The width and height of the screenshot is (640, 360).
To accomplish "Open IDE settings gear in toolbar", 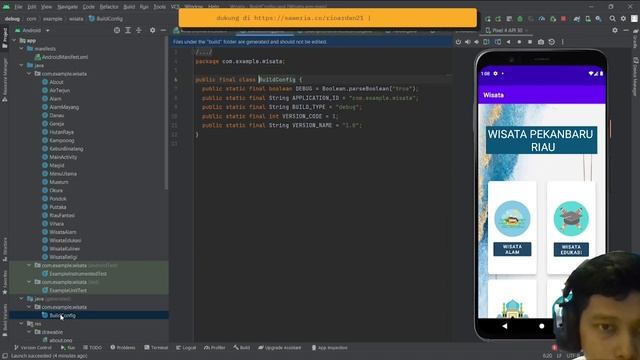I will pos(623,19).
